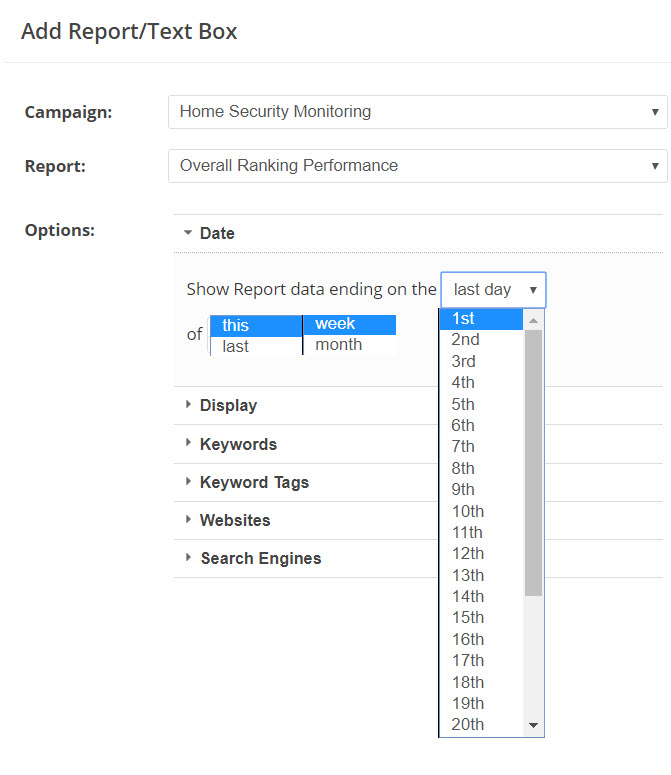Select '20th' in the day list

coord(481,725)
